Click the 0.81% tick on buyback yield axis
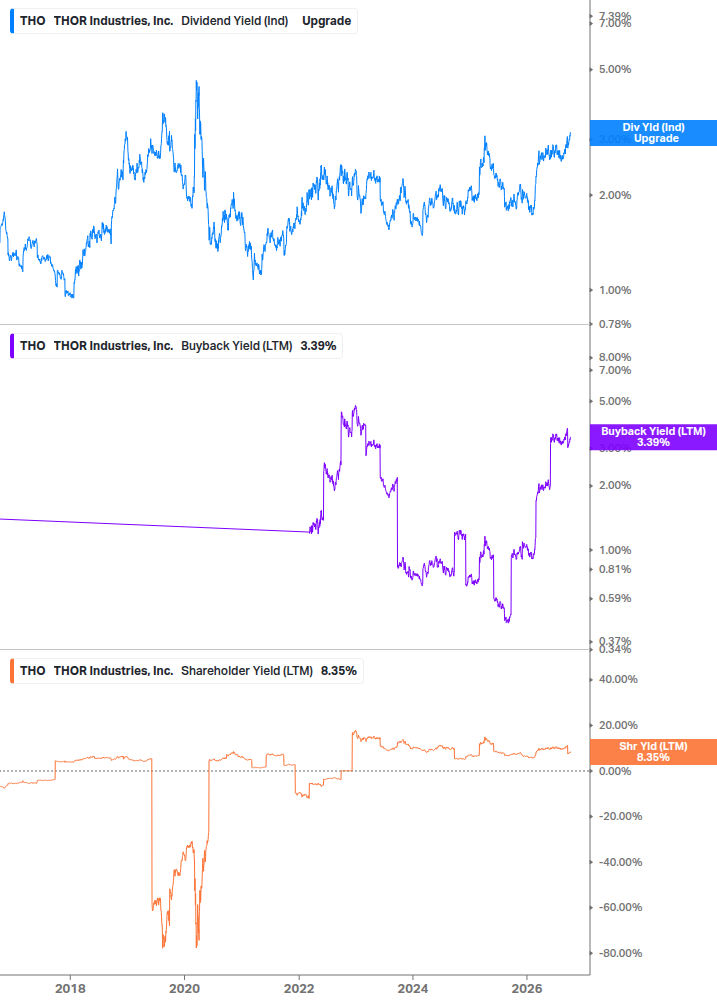The width and height of the screenshot is (717, 1005). pyautogui.click(x=615, y=569)
